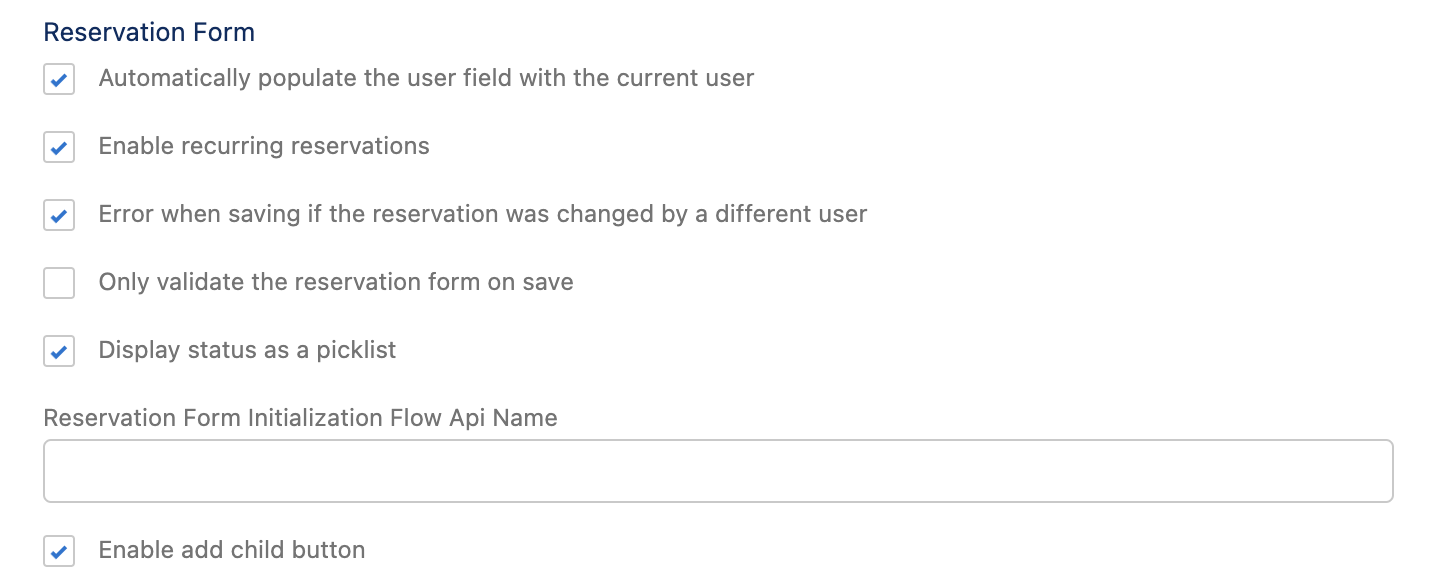Screen dimensions: 1436x584
Task: Uncheck the auto-populate user field checkbox
Action: (x=59, y=79)
